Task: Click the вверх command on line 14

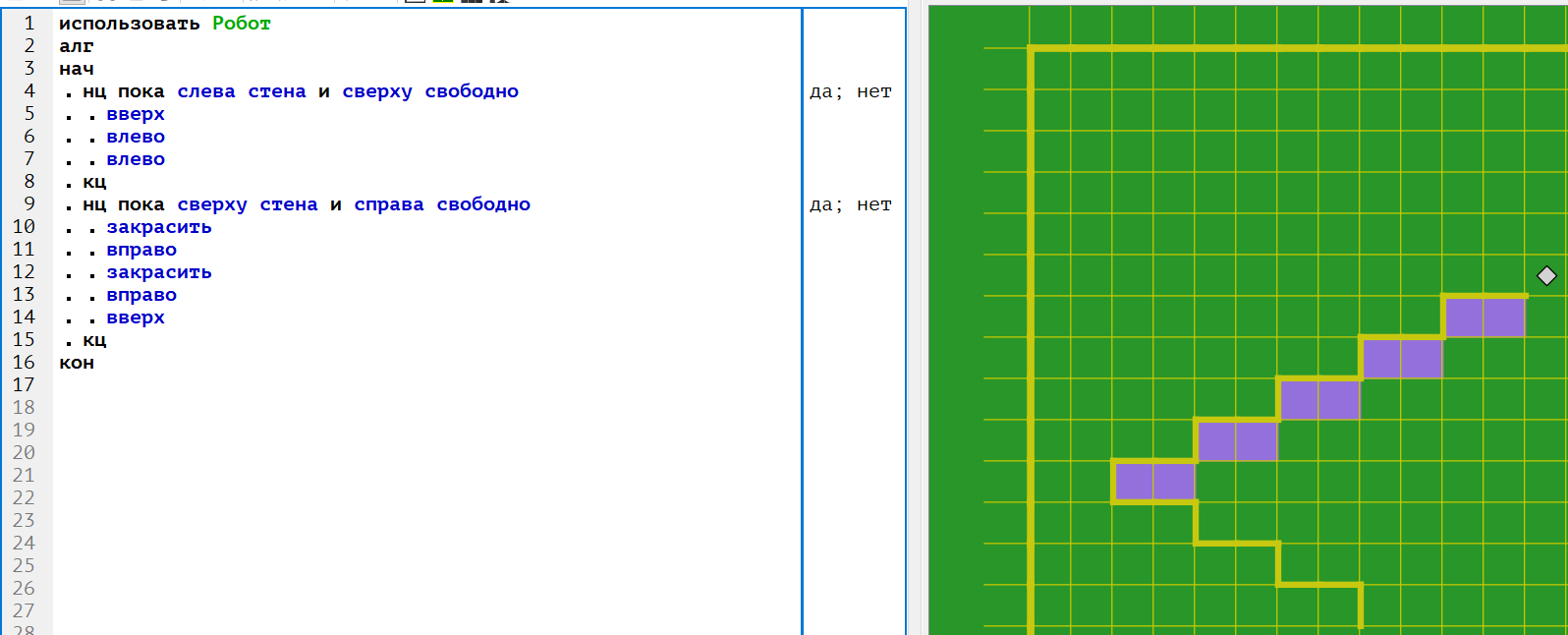Action: click(136, 317)
